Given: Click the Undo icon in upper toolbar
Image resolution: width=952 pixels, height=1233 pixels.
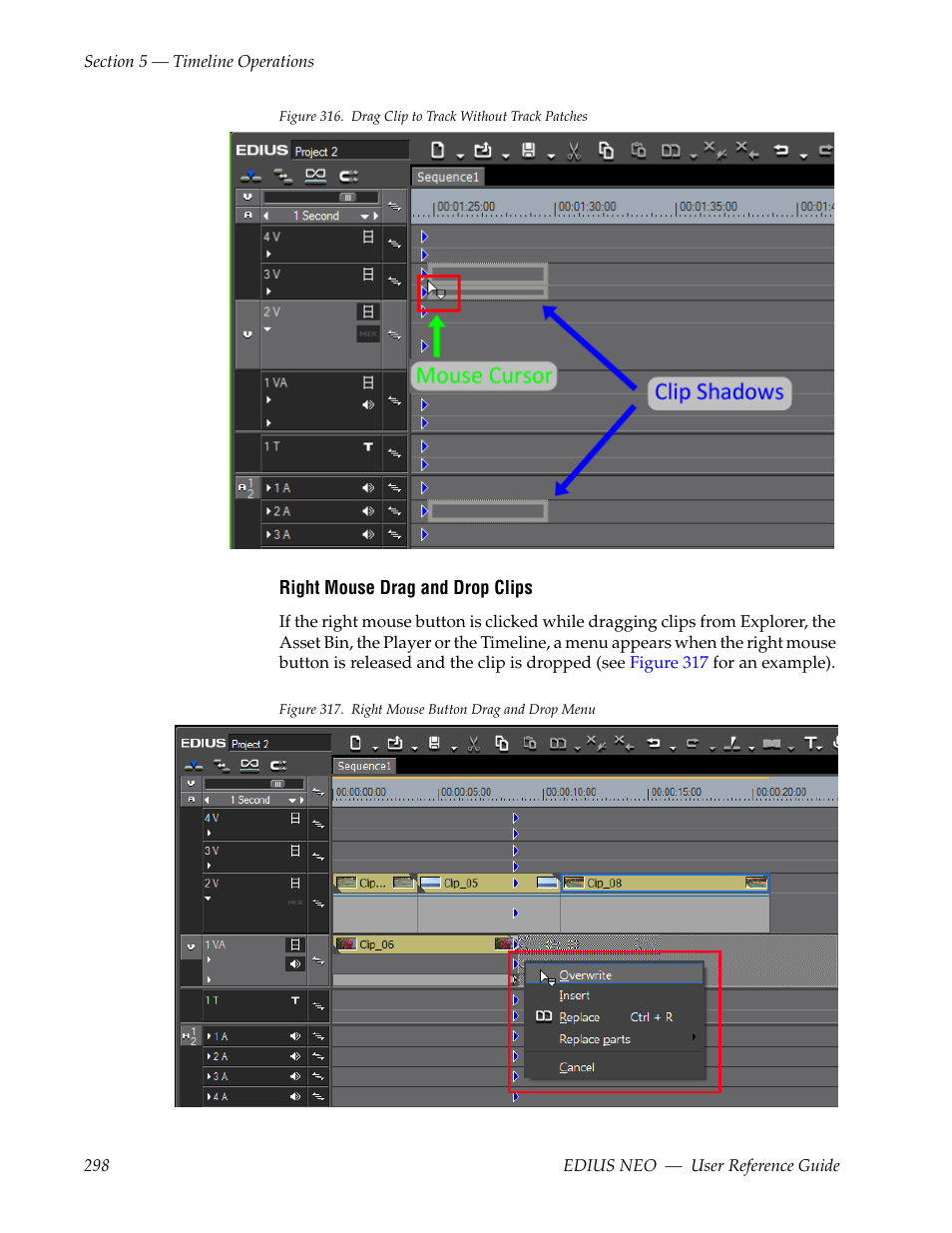Looking at the screenshot, I should tap(781, 151).
